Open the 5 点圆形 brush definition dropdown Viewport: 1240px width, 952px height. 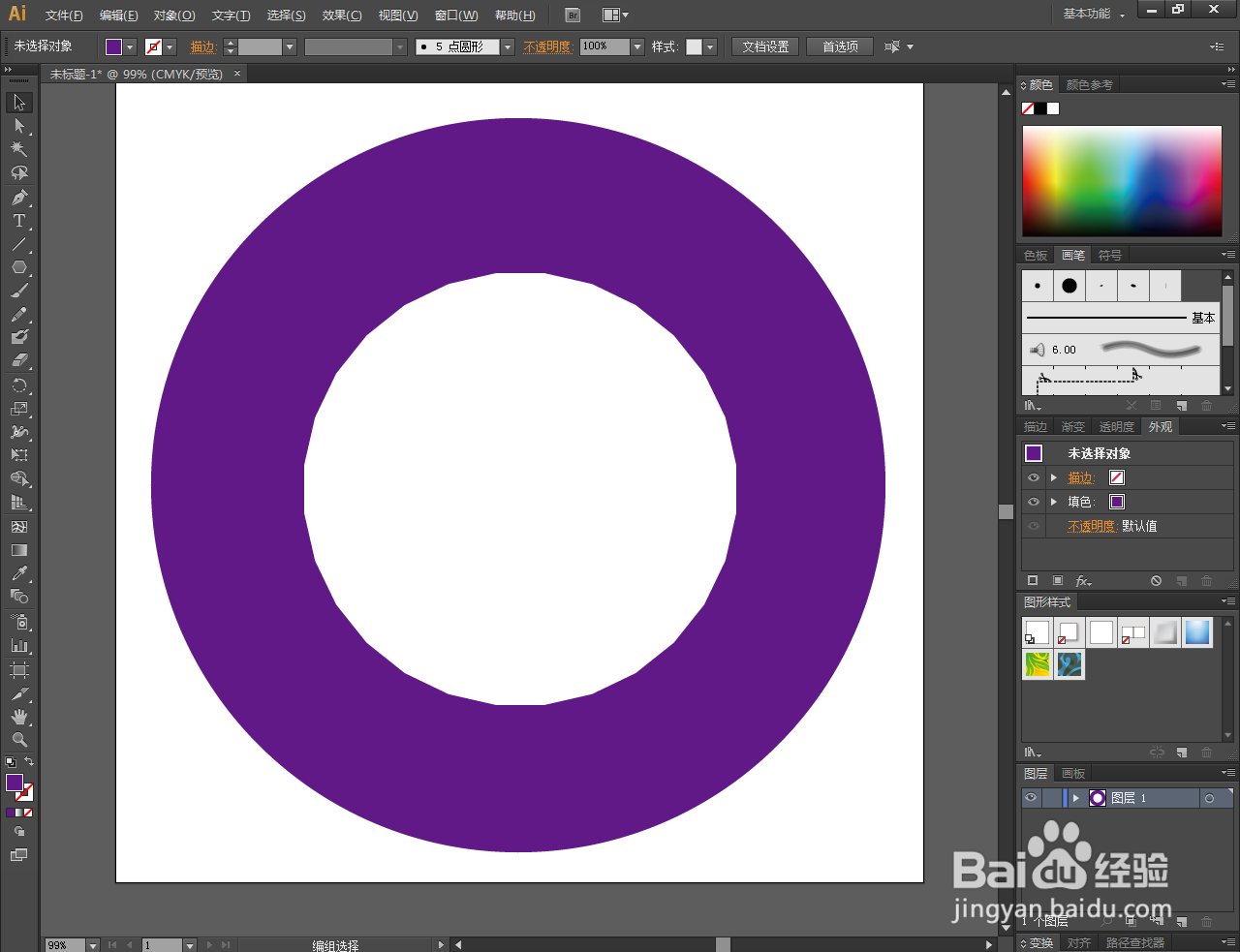pos(507,46)
